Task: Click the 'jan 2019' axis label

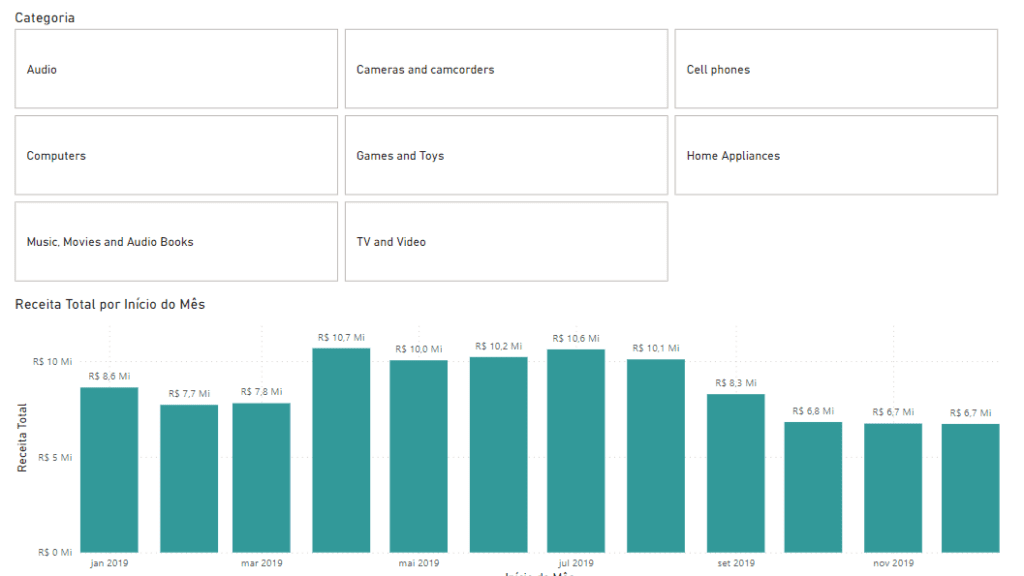Action: (109, 563)
